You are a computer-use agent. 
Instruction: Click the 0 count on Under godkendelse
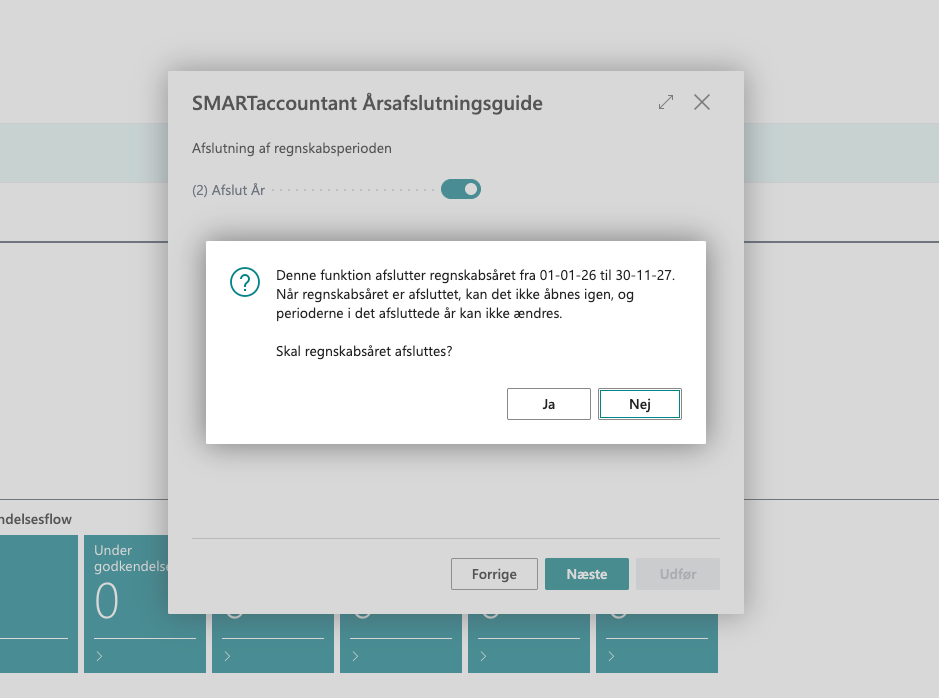[107, 603]
